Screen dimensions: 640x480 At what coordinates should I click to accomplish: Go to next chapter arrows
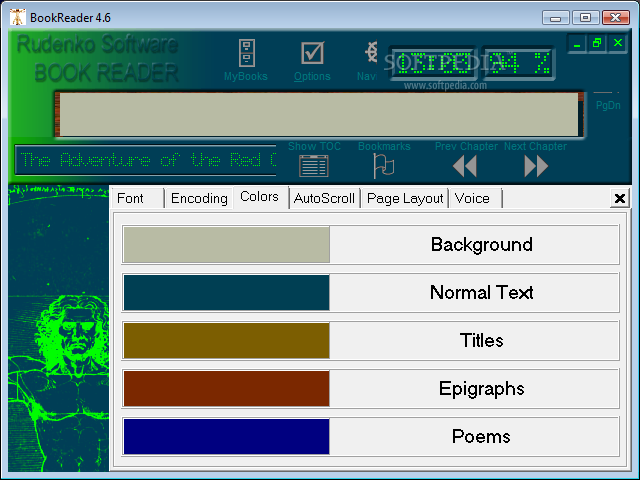tap(536, 167)
